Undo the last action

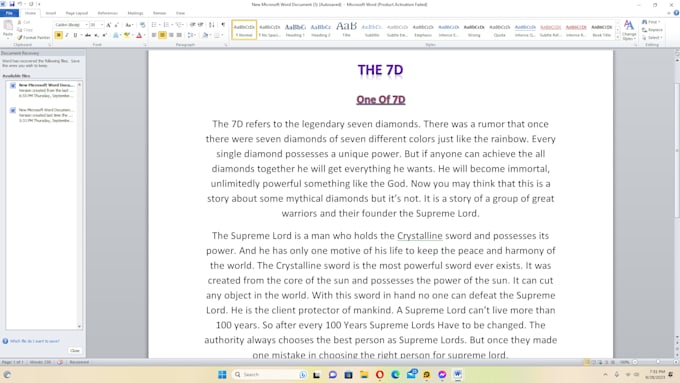point(20,4)
